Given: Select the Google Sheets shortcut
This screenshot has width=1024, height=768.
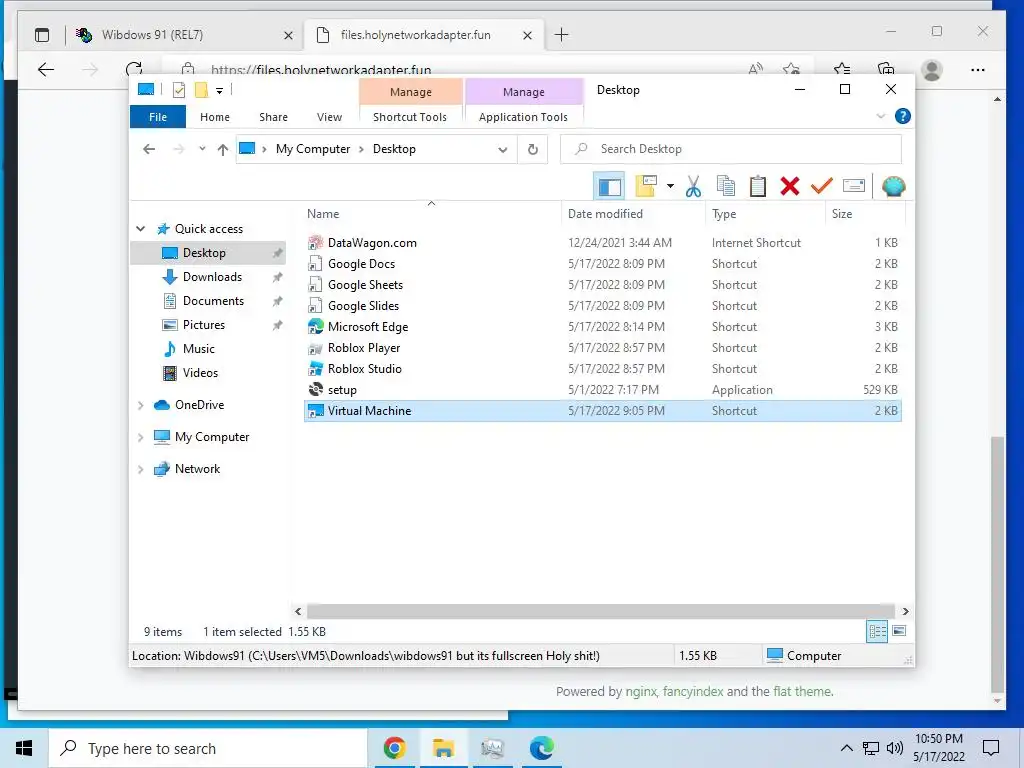Looking at the screenshot, I should click(x=603, y=285).
